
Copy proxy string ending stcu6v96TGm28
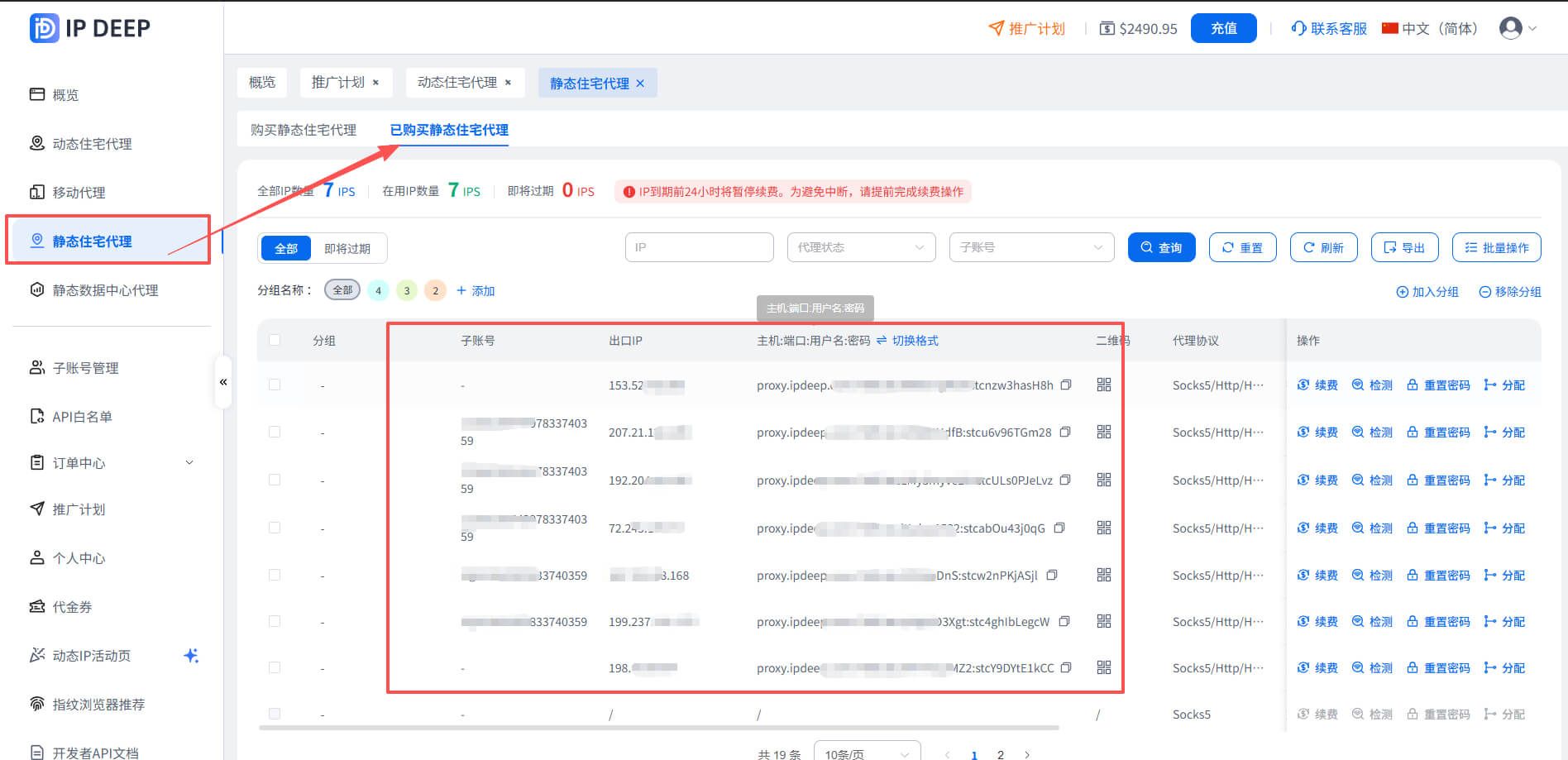point(1065,432)
